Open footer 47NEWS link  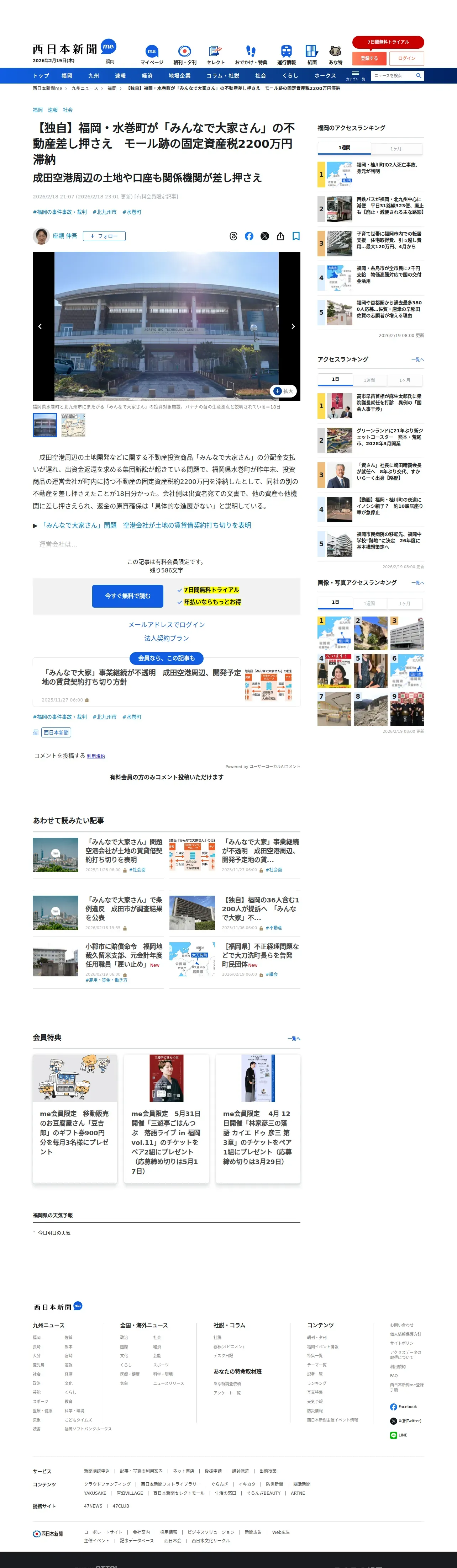click(93, 1506)
